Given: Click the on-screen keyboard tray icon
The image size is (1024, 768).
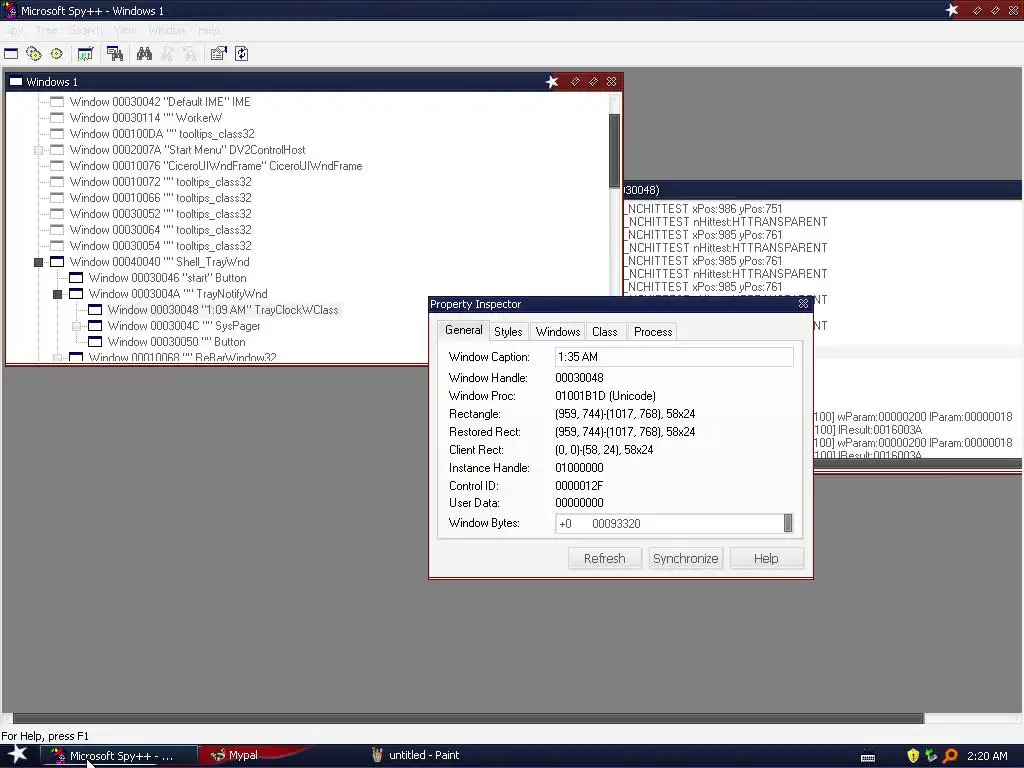Looking at the screenshot, I should pyautogui.click(x=868, y=757).
